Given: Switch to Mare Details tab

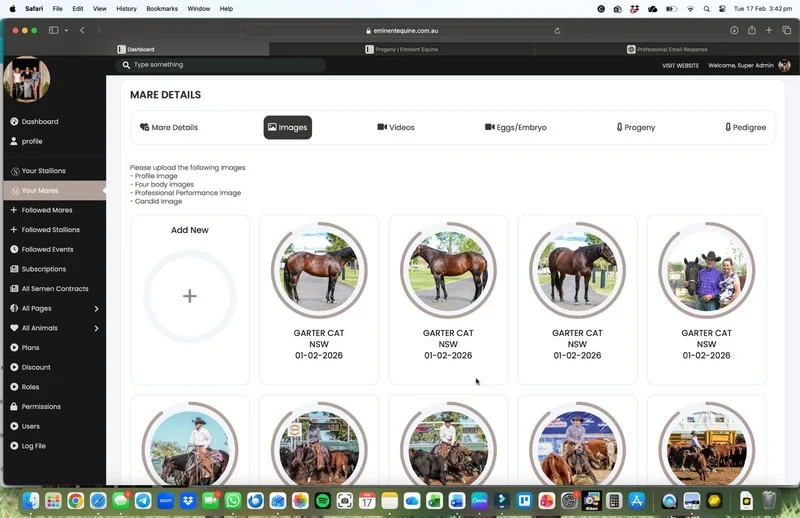Looking at the screenshot, I should [x=169, y=128].
